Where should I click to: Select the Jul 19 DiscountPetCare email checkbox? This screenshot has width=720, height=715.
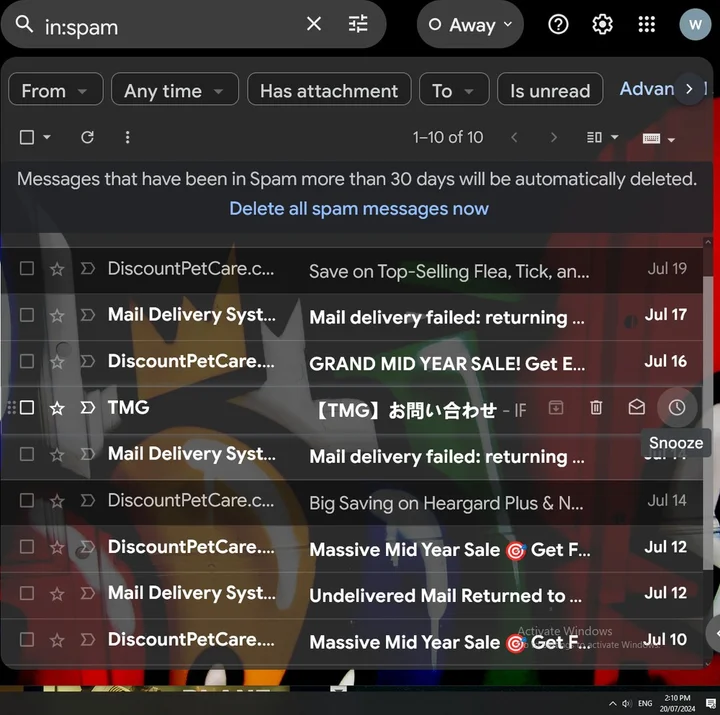[27, 268]
